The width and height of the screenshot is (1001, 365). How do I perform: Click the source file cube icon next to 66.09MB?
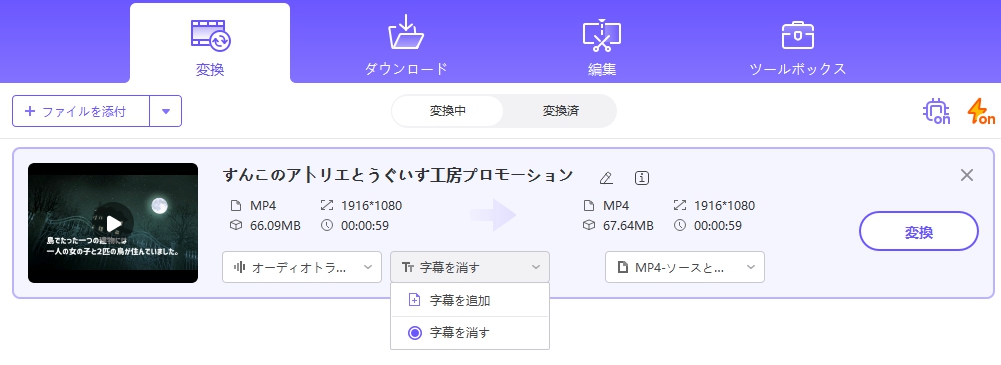(236, 225)
